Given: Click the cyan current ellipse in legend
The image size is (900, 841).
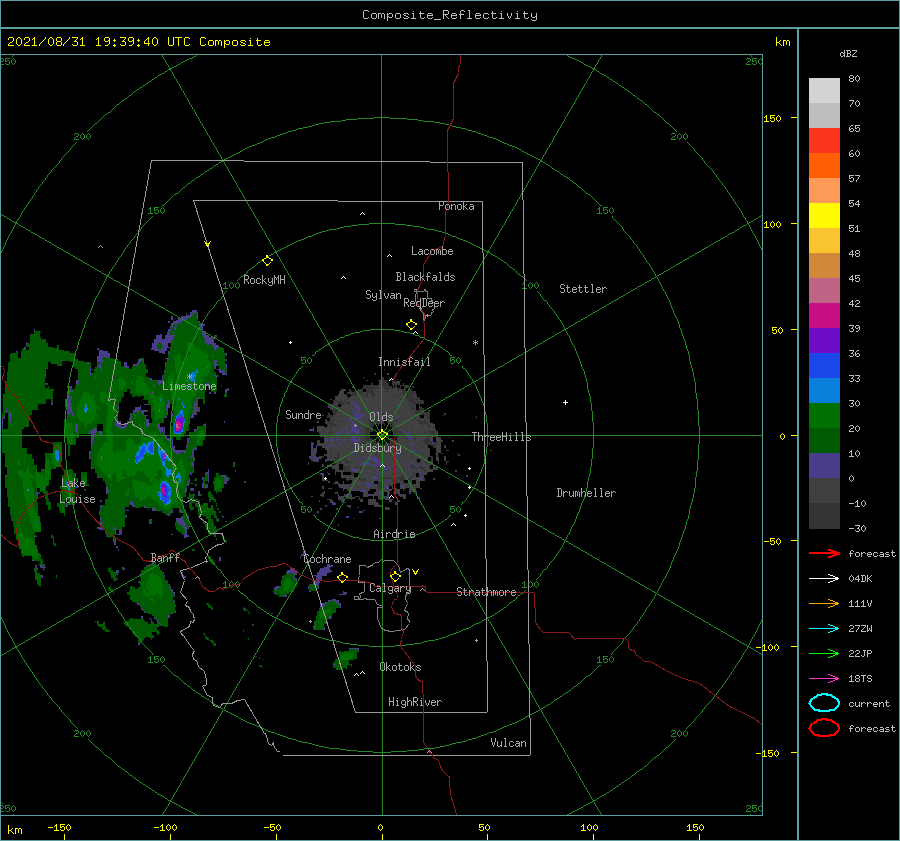Looking at the screenshot, I should (x=824, y=703).
